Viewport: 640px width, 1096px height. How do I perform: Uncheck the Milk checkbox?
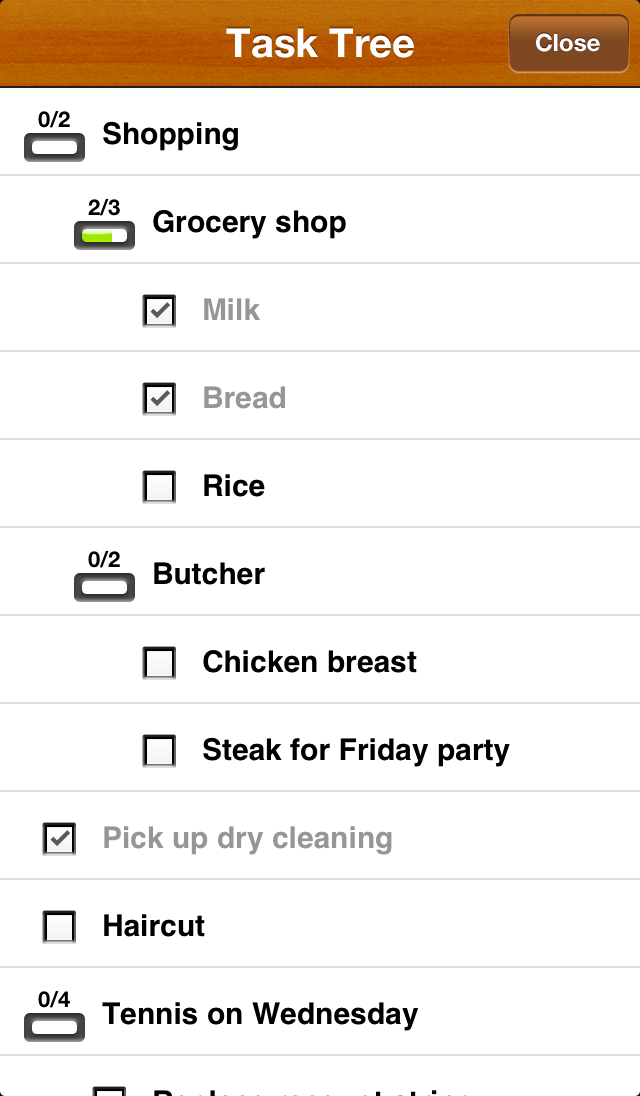tap(160, 311)
